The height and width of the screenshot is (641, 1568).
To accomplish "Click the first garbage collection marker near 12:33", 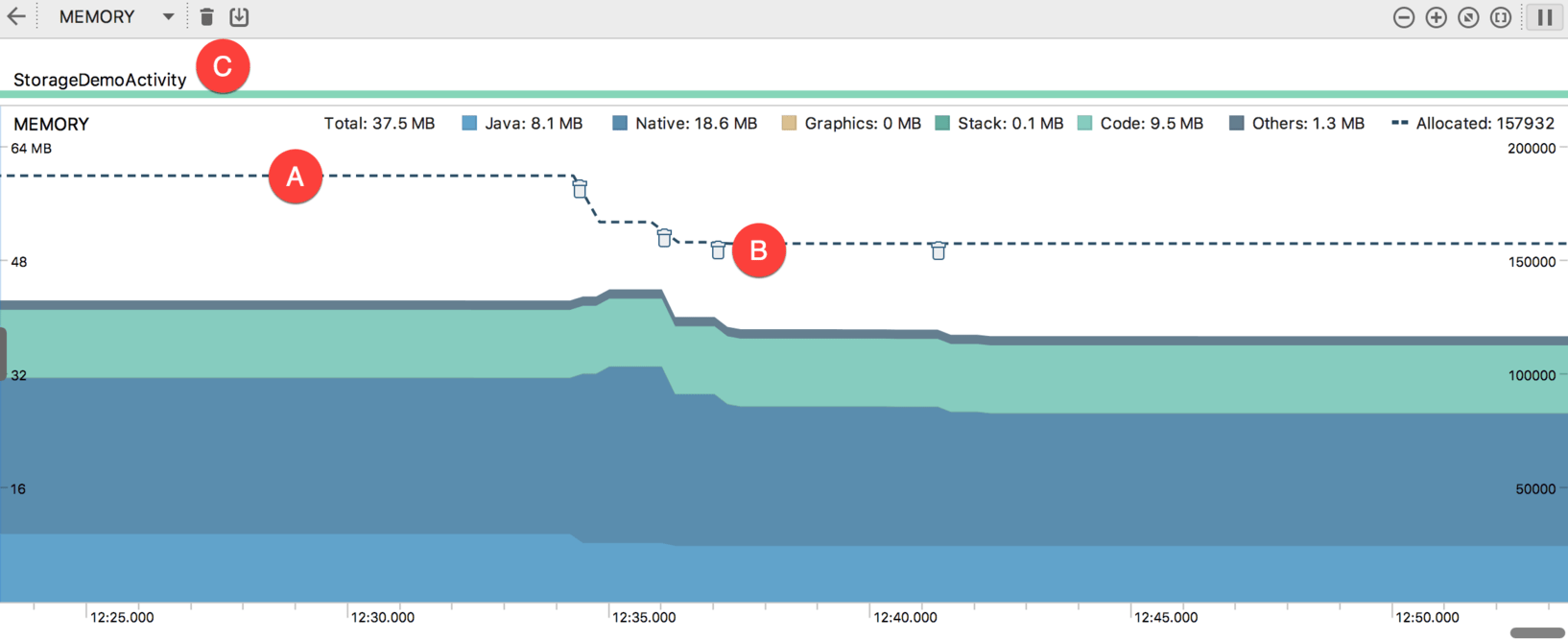I will [x=580, y=189].
